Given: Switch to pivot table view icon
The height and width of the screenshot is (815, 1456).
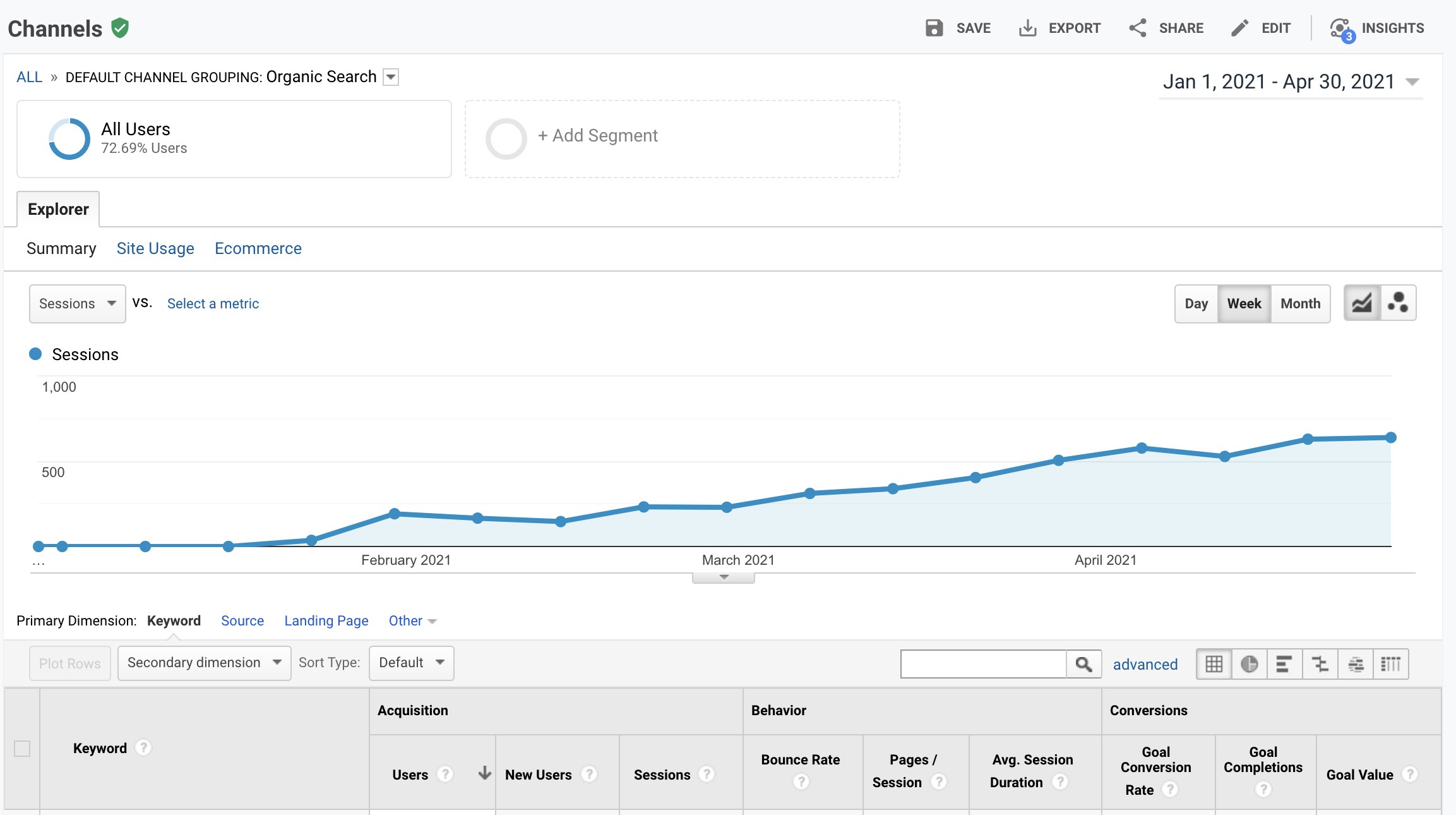Looking at the screenshot, I should [1390, 664].
